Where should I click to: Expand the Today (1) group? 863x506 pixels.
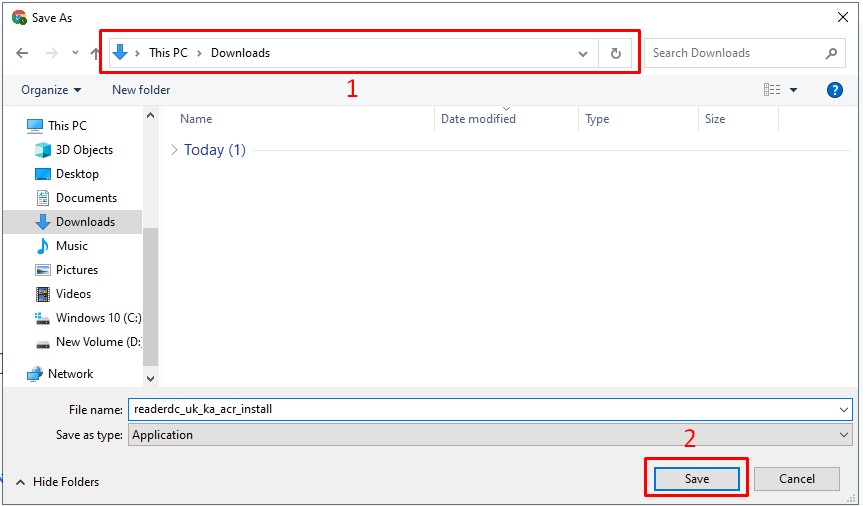[175, 150]
